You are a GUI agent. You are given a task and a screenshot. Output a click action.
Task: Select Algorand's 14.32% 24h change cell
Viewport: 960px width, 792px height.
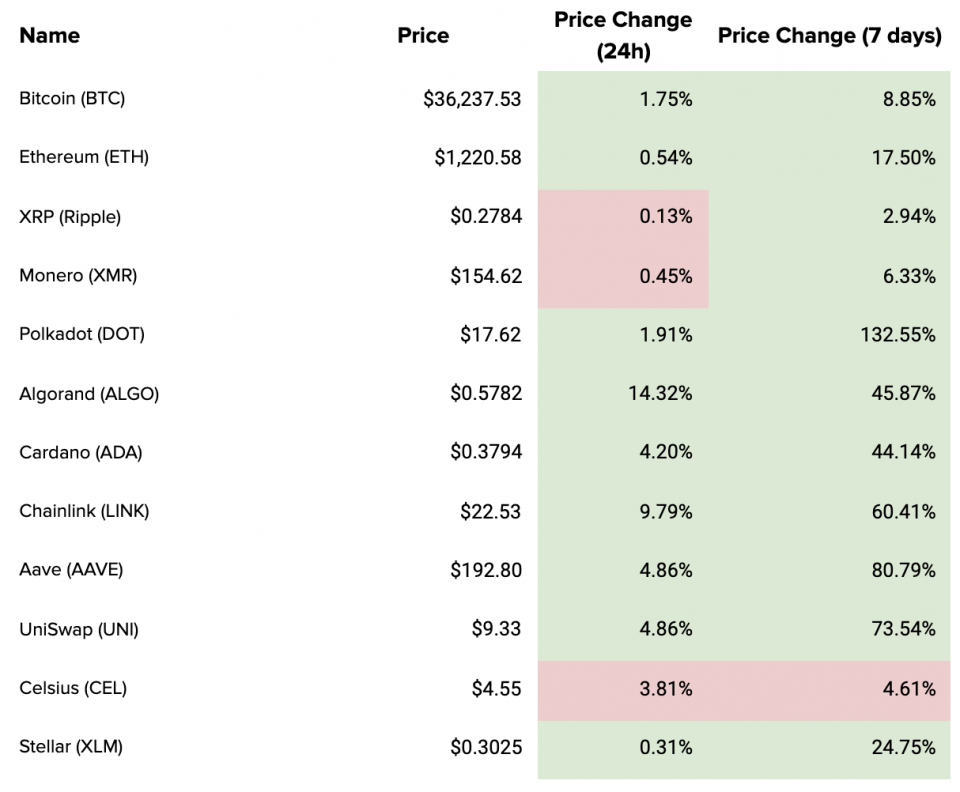coord(660,394)
